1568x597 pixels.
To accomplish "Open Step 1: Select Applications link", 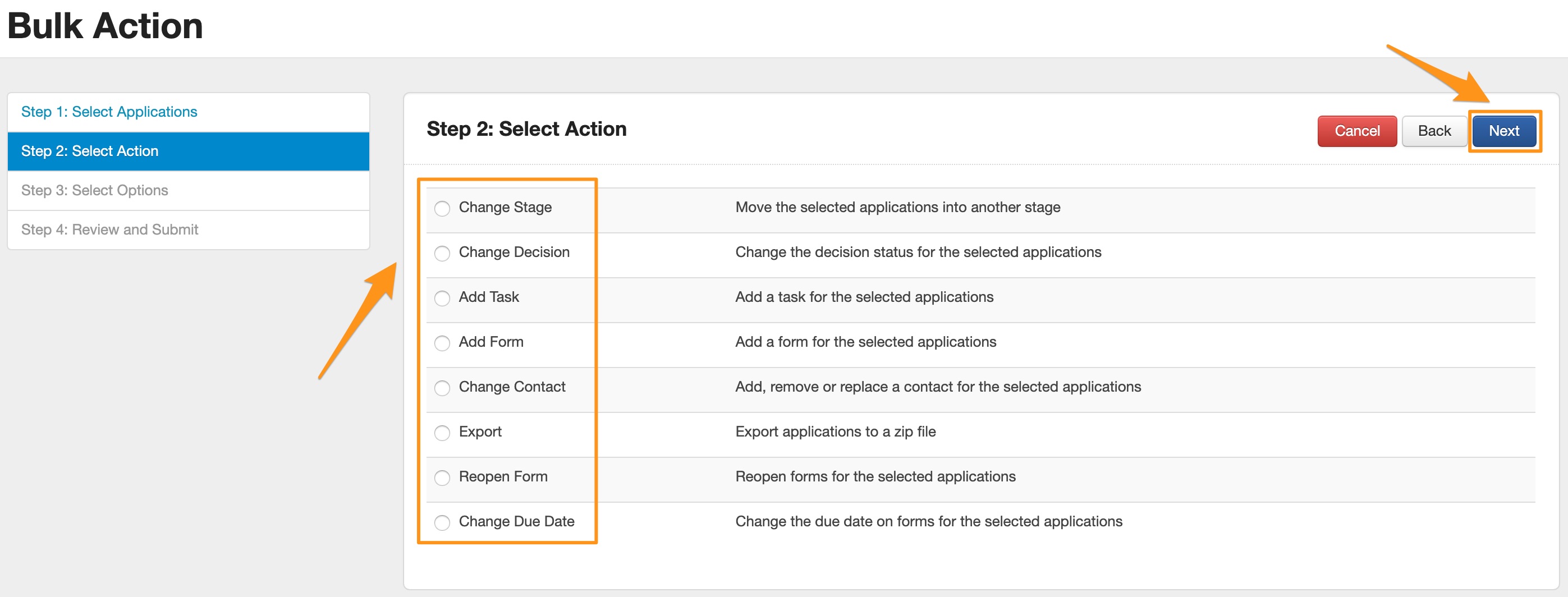I will 109,112.
